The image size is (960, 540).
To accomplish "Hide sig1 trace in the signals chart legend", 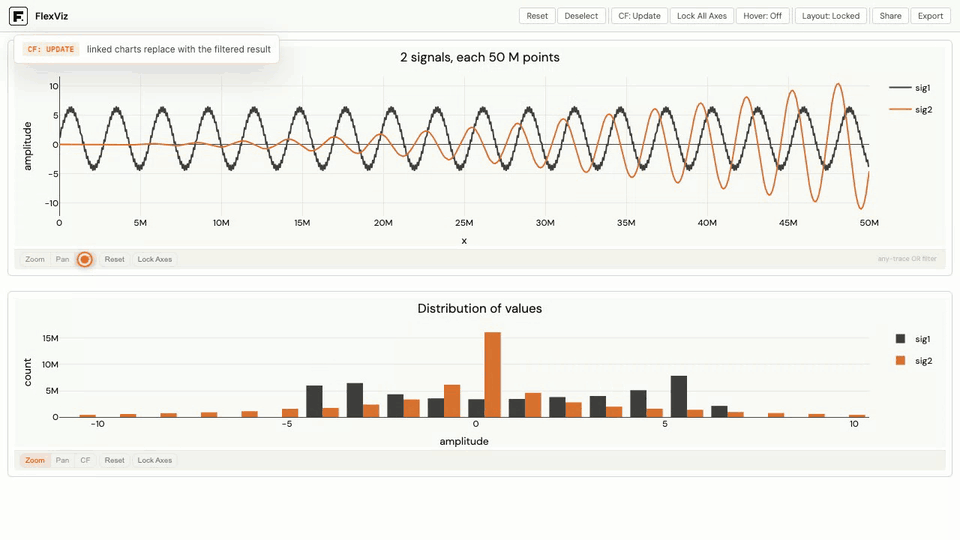I will point(910,88).
